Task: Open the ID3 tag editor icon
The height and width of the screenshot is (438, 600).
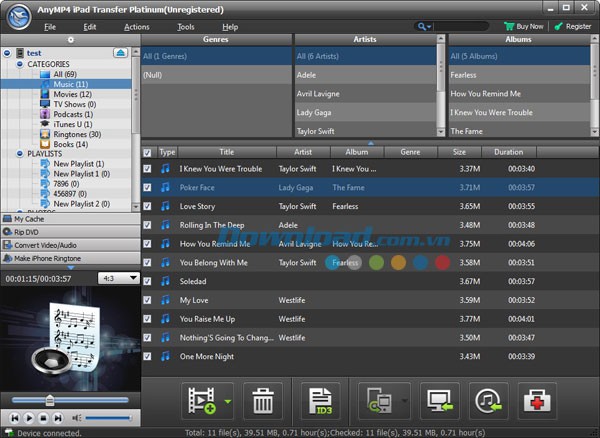Action: [320, 401]
